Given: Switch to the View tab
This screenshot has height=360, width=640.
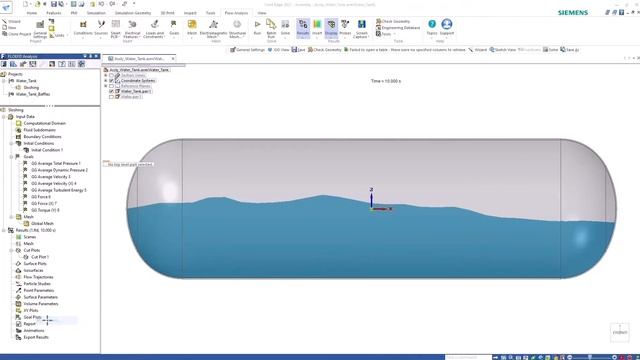Looking at the screenshot, I should click(x=262, y=13).
